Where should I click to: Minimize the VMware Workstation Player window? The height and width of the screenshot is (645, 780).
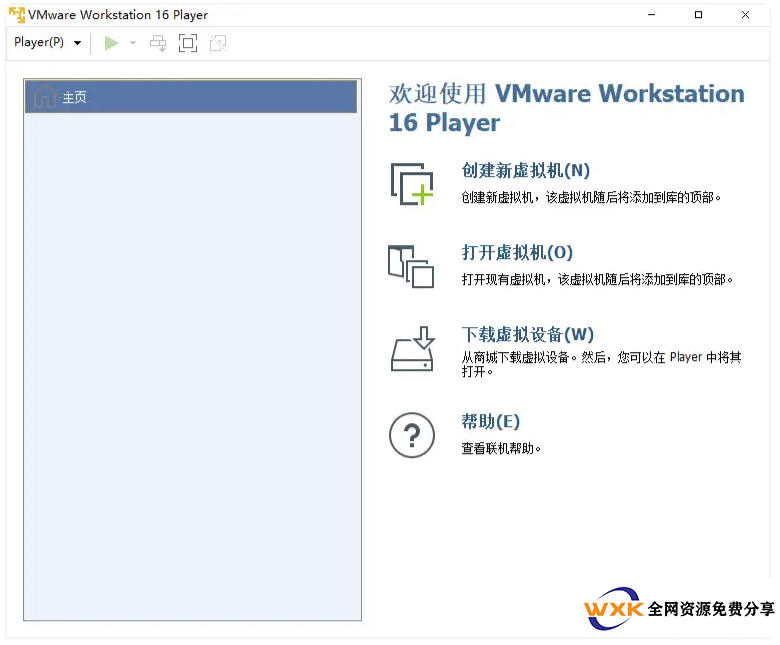pos(651,15)
